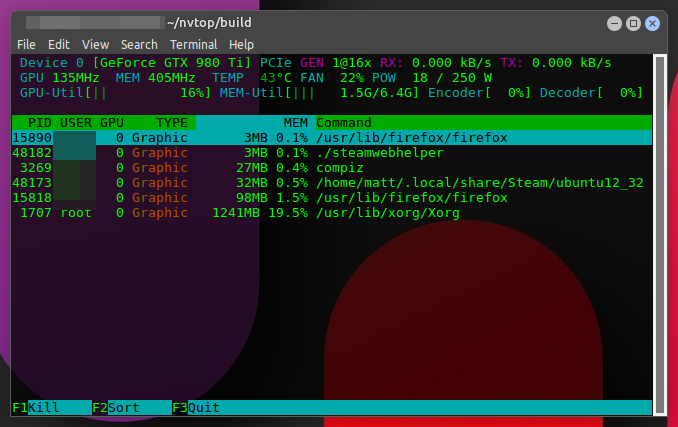Open the File menu
This screenshot has width=678, height=427.
click(x=26, y=44)
